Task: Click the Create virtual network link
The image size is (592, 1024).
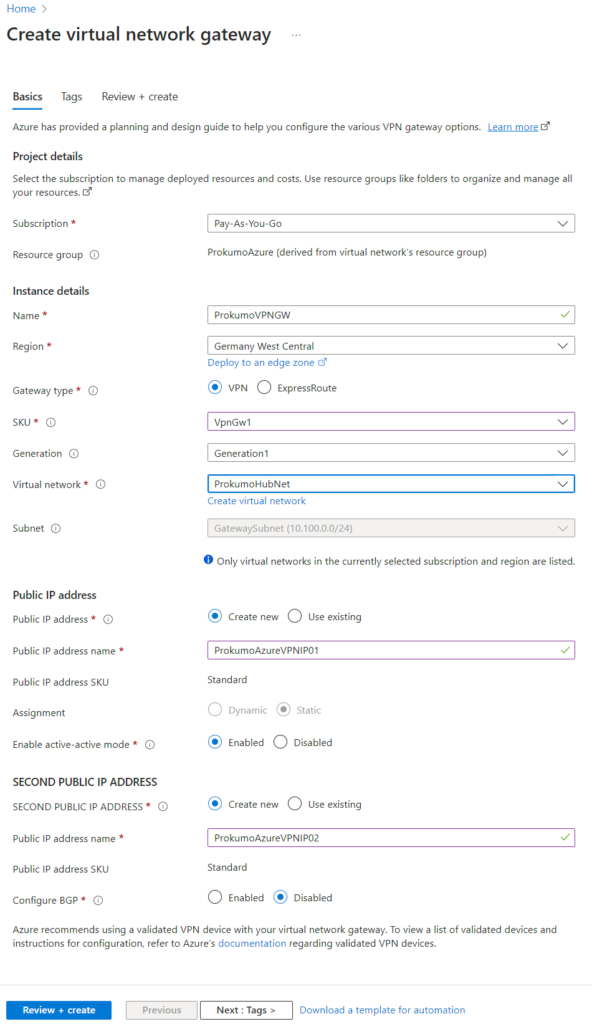Action: pyautogui.click(x=257, y=501)
